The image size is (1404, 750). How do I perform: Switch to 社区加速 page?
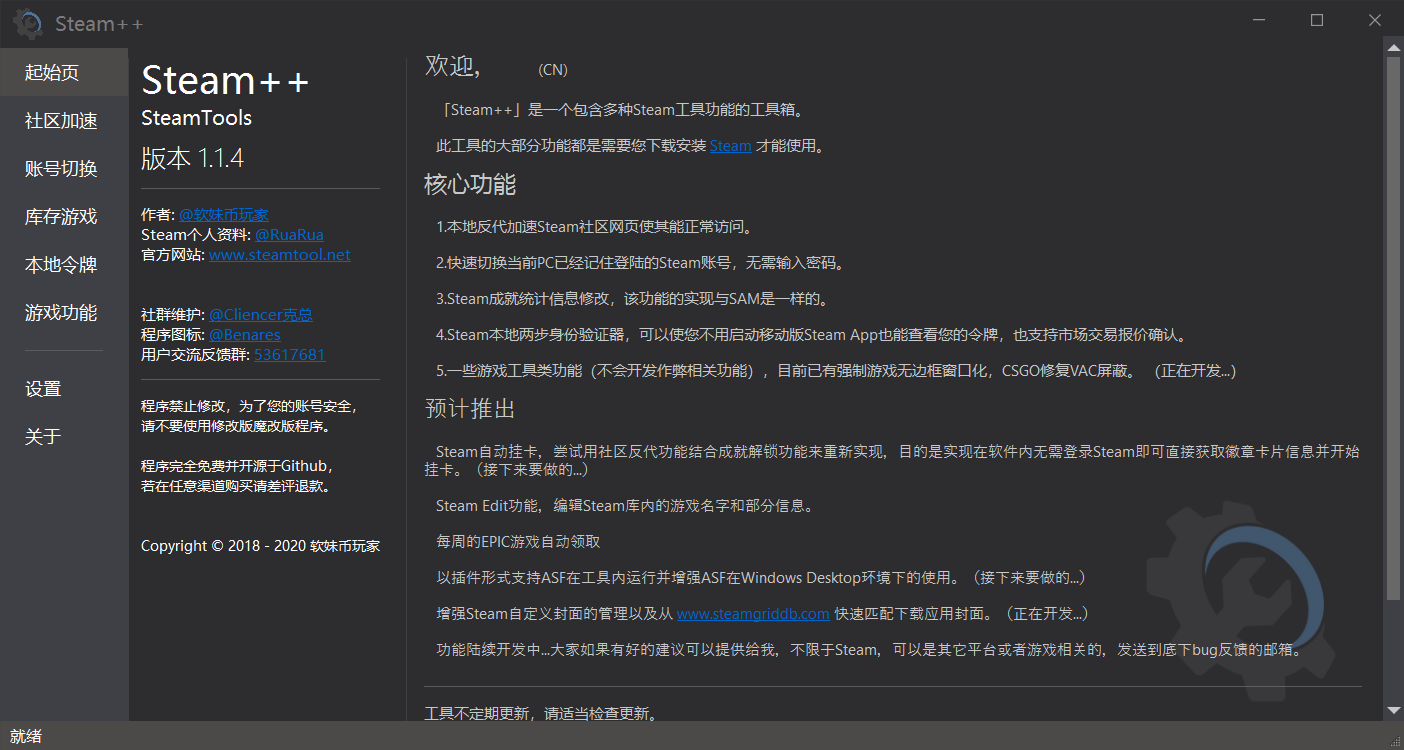click(x=64, y=121)
